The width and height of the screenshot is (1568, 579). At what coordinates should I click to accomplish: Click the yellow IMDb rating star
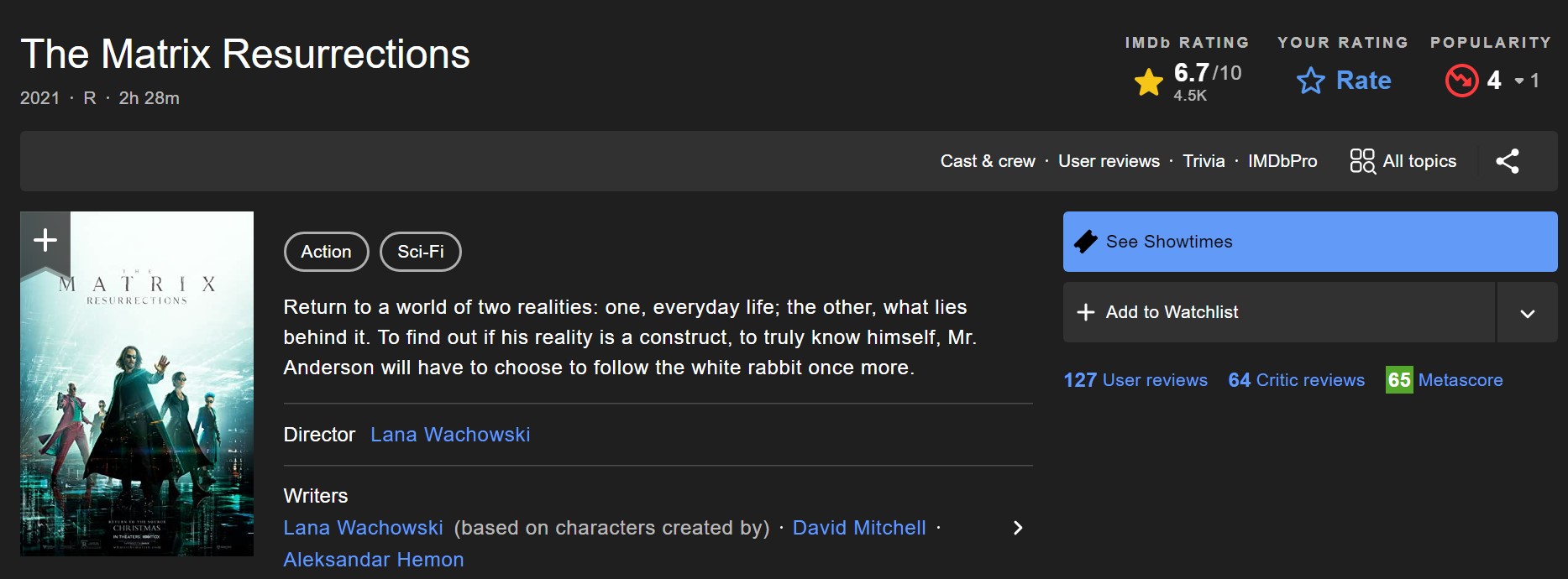tap(1148, 82)
